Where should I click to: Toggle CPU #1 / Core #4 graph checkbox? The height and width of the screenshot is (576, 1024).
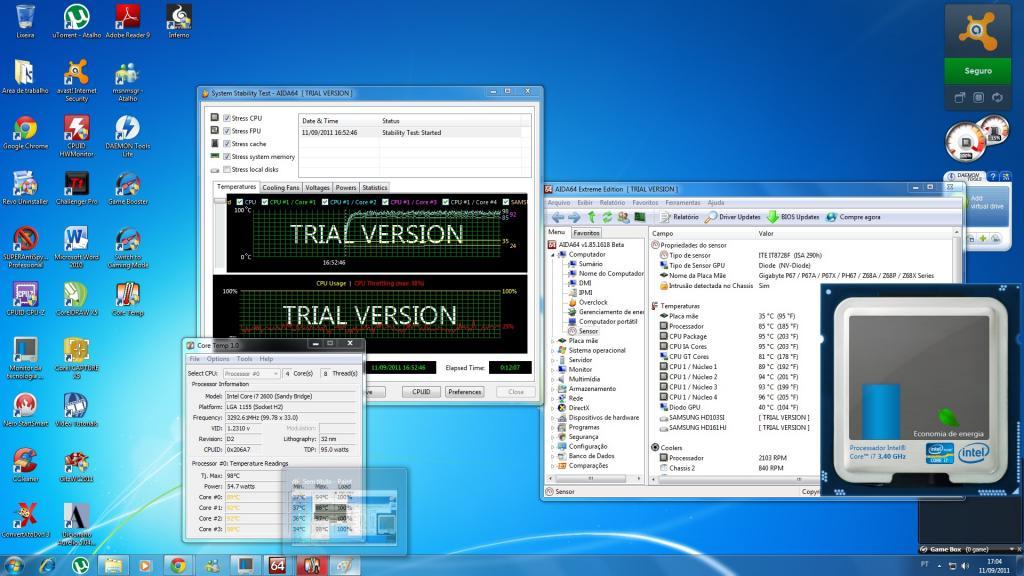tap(445, 202)
